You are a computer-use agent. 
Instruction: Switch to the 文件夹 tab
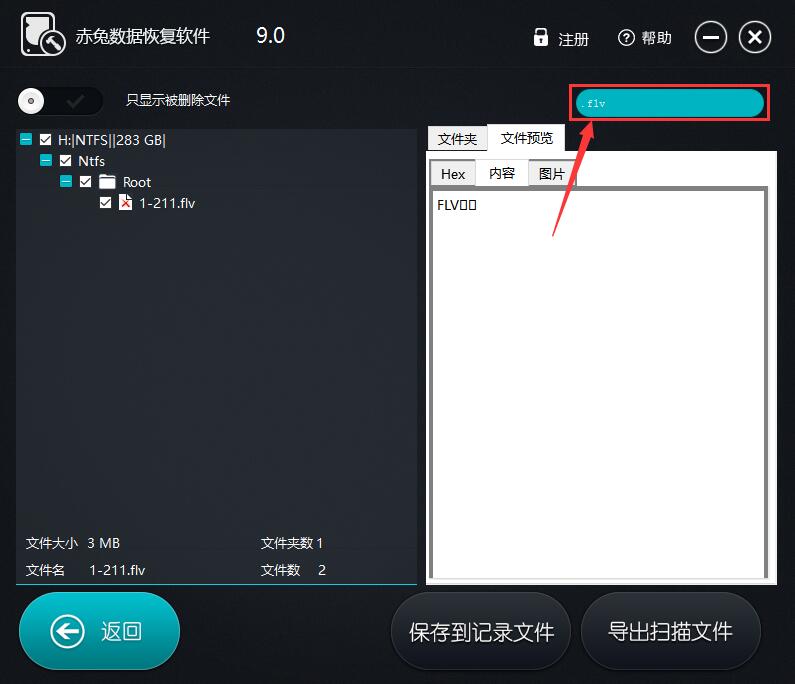(457, 138)
